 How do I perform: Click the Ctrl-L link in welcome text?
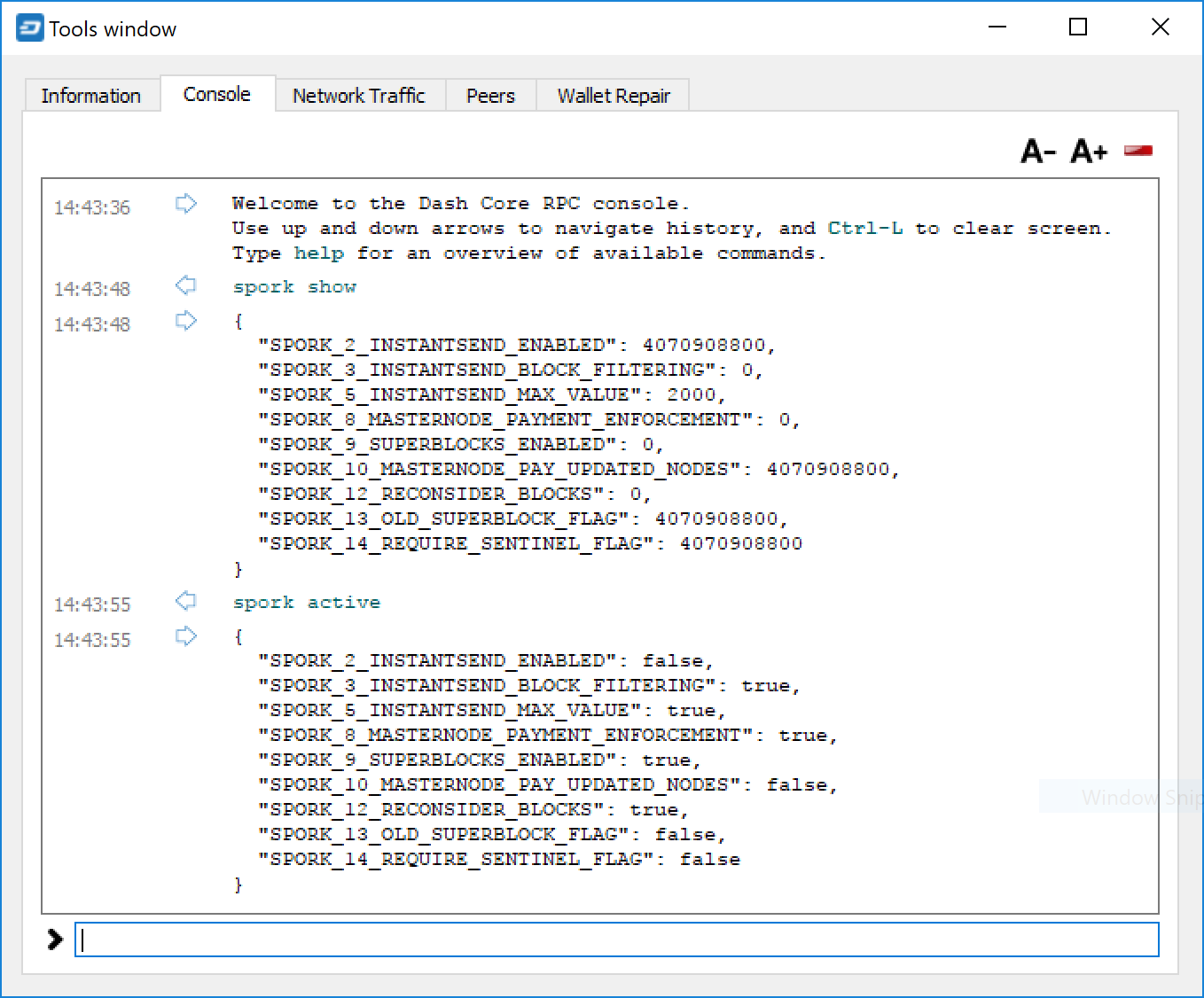(865, 229)
